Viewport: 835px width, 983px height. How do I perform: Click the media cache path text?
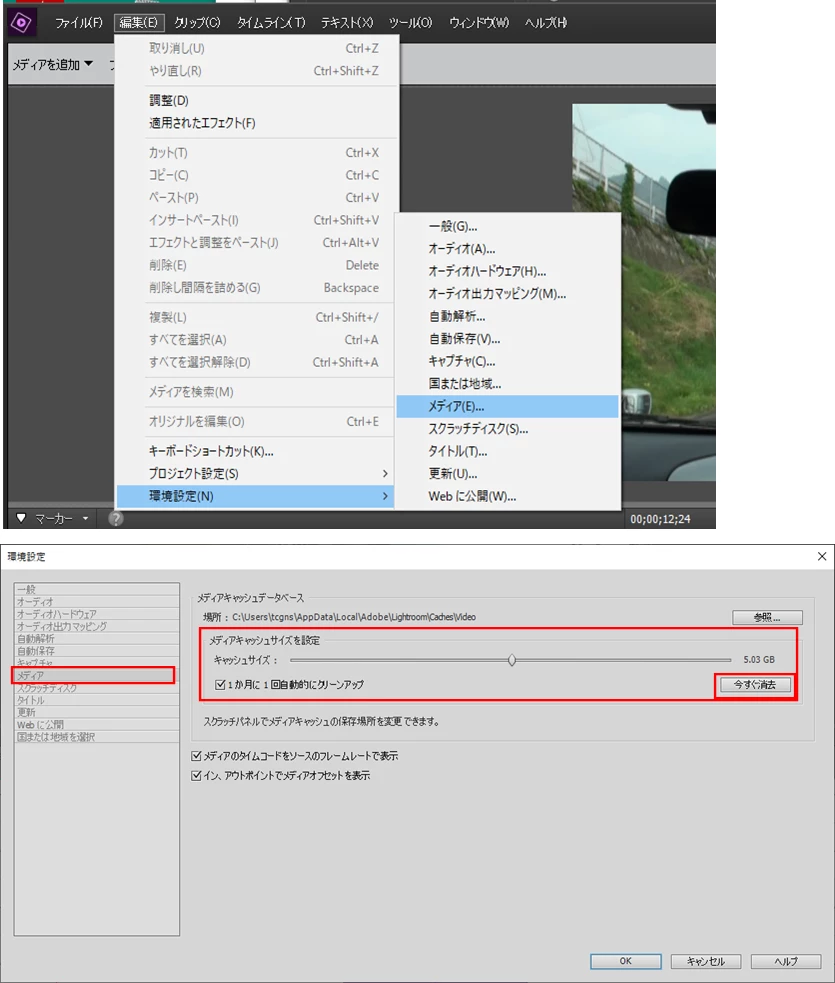[354, 617]
